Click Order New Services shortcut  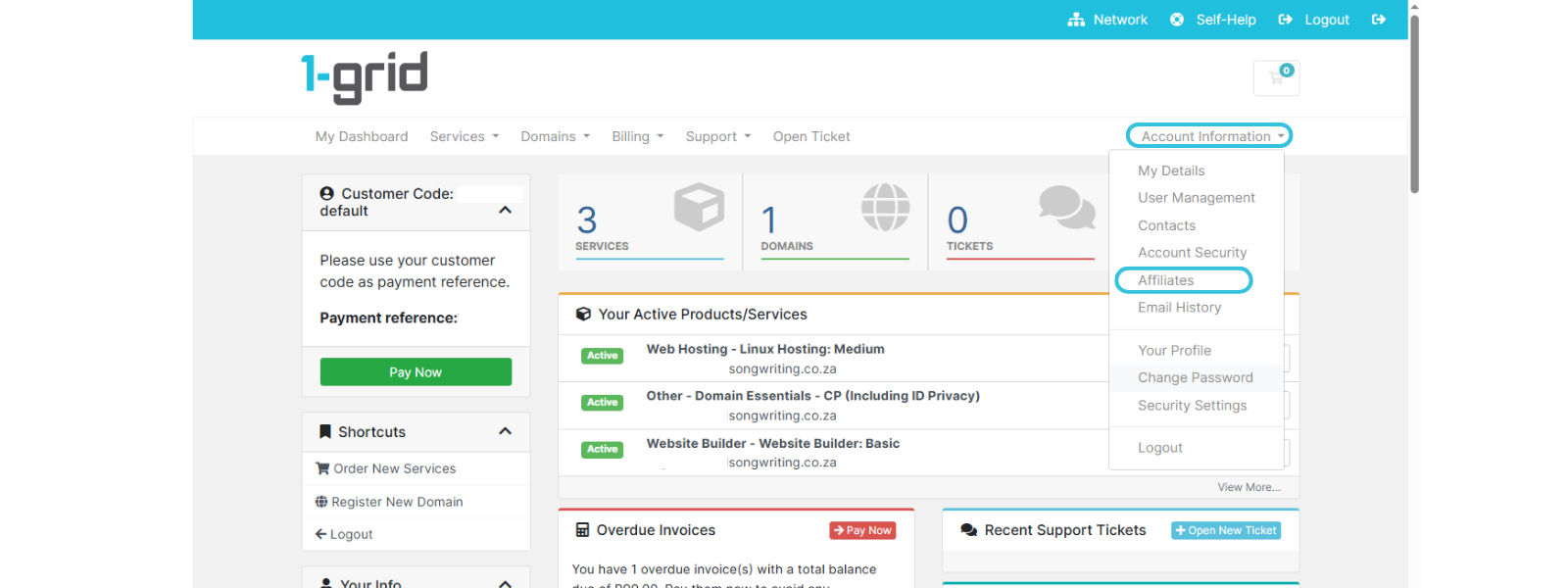(x=395, y=468)
